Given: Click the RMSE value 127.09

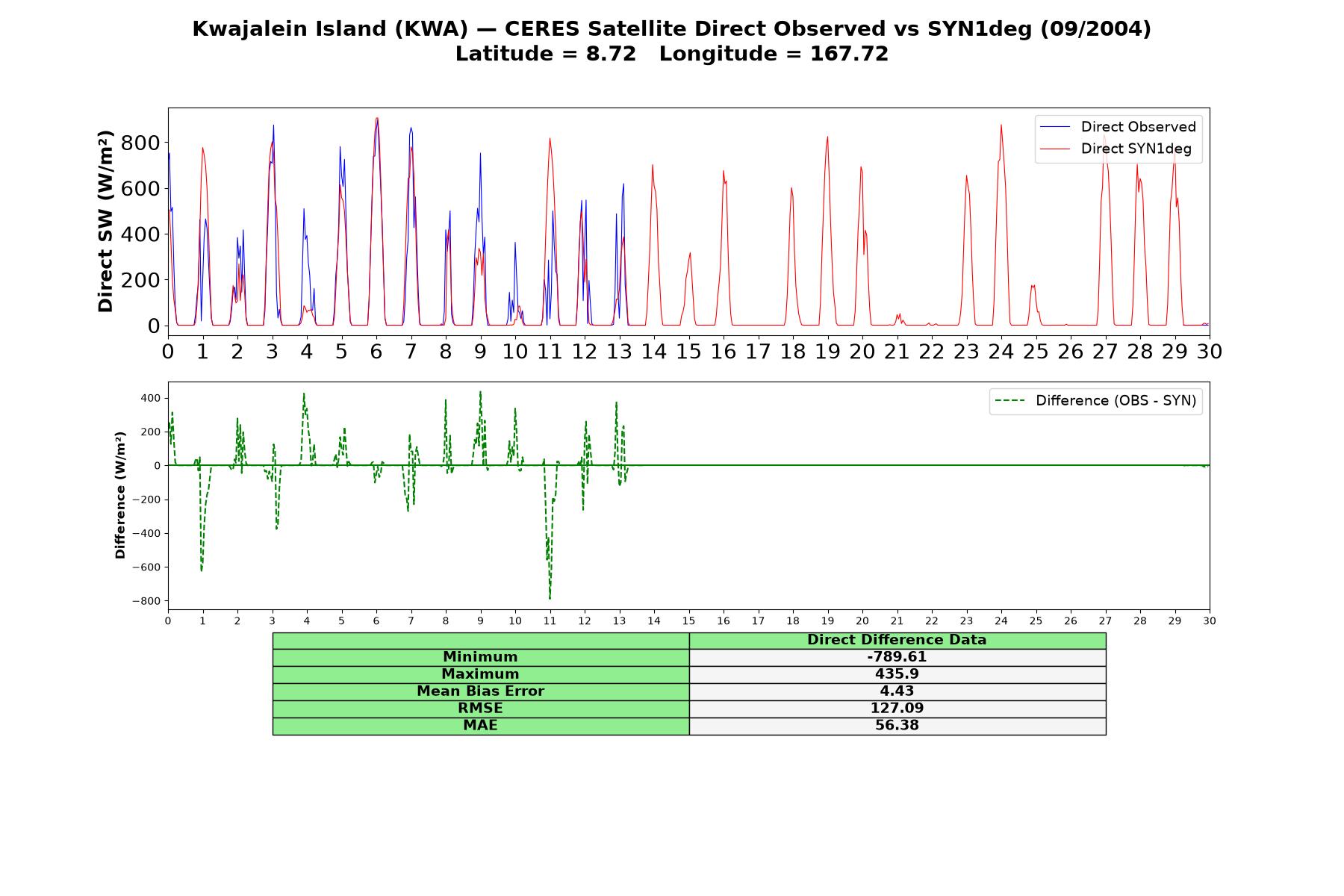Looking at the screenshot, I should coord(897,709).
